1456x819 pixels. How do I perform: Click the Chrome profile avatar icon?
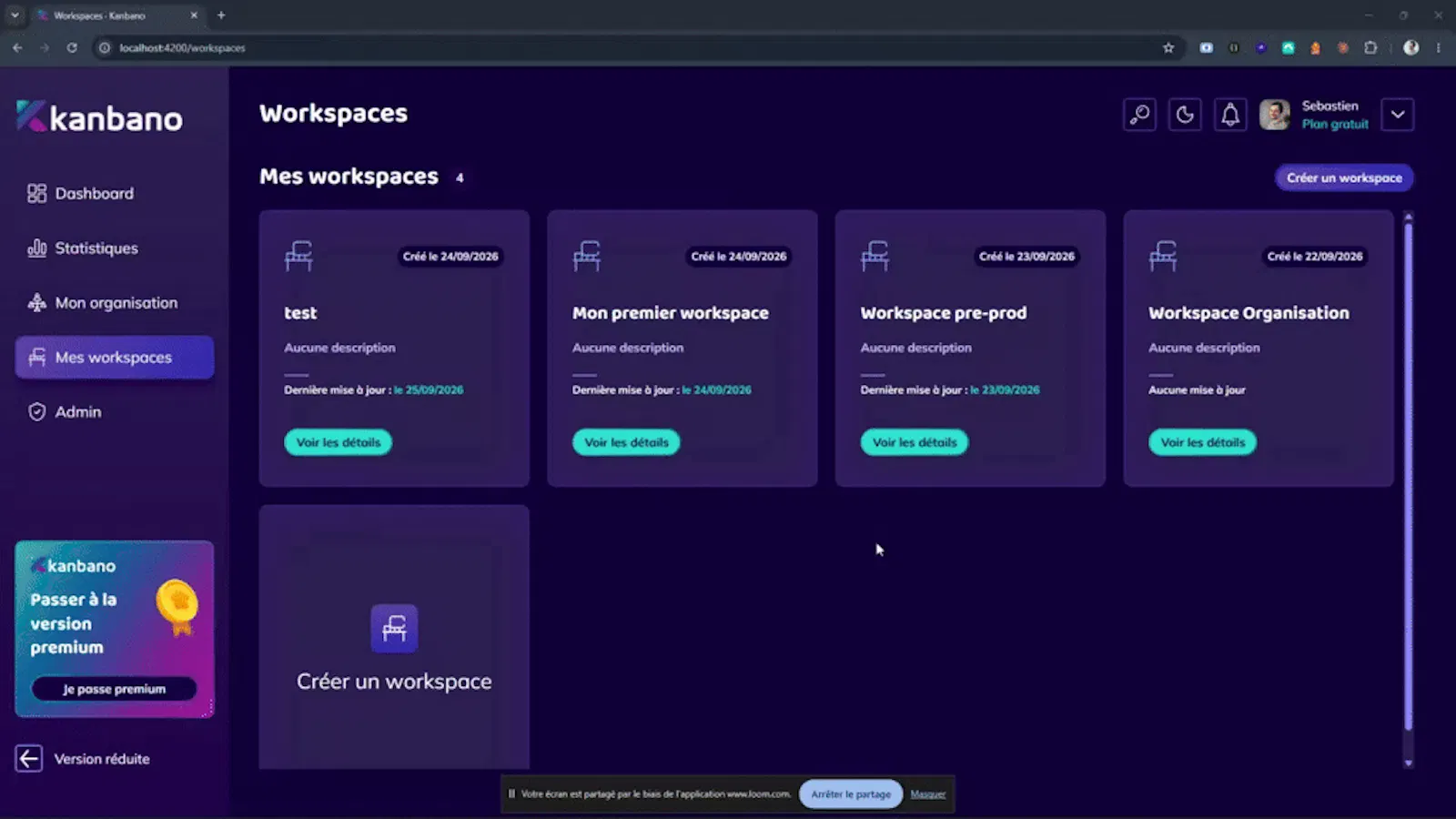pos(1411,47)
